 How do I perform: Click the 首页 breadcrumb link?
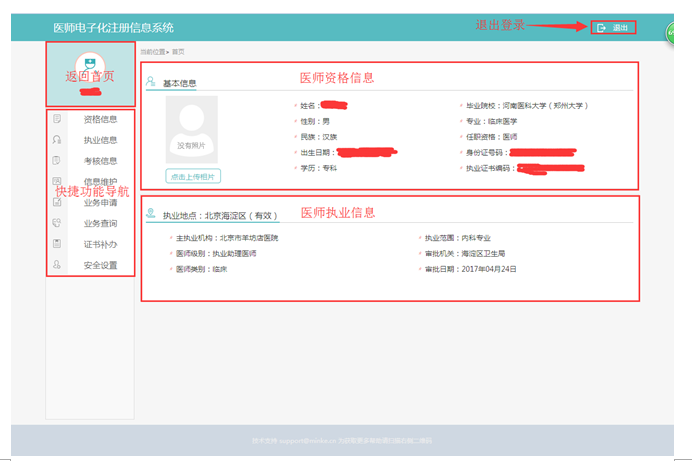pos(178,51)
